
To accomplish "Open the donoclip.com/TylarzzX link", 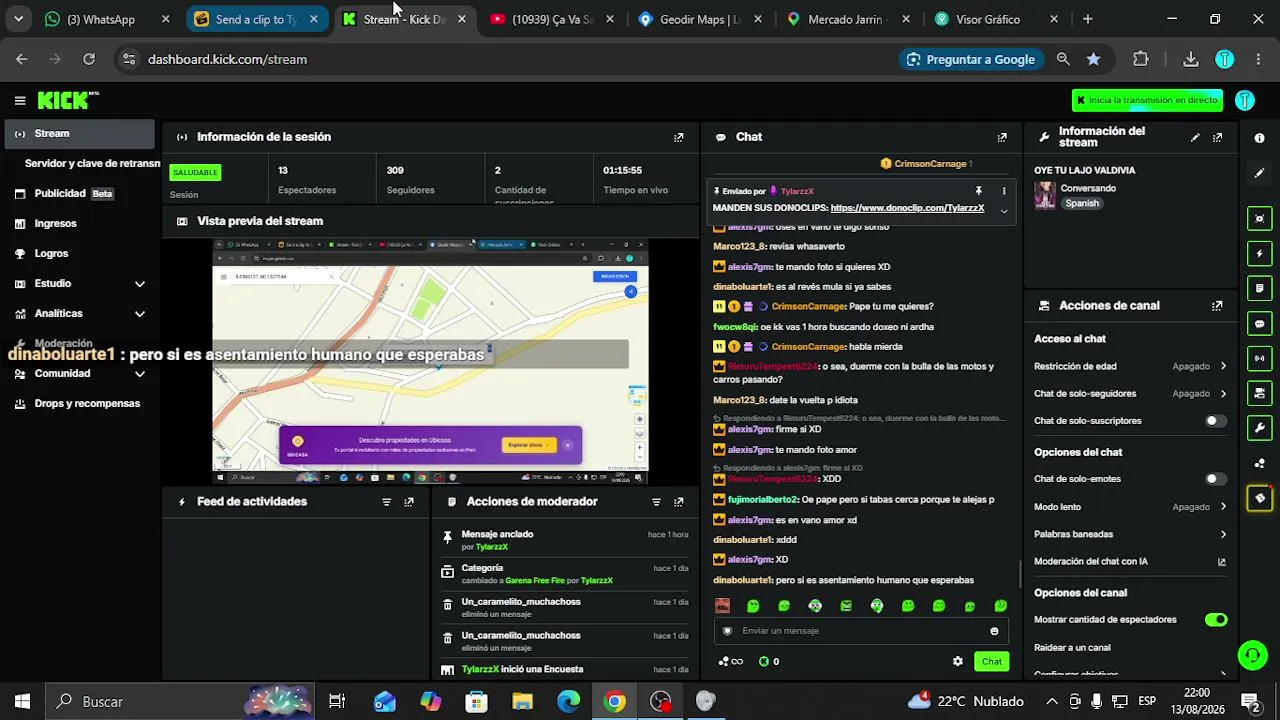I will 907,209.
